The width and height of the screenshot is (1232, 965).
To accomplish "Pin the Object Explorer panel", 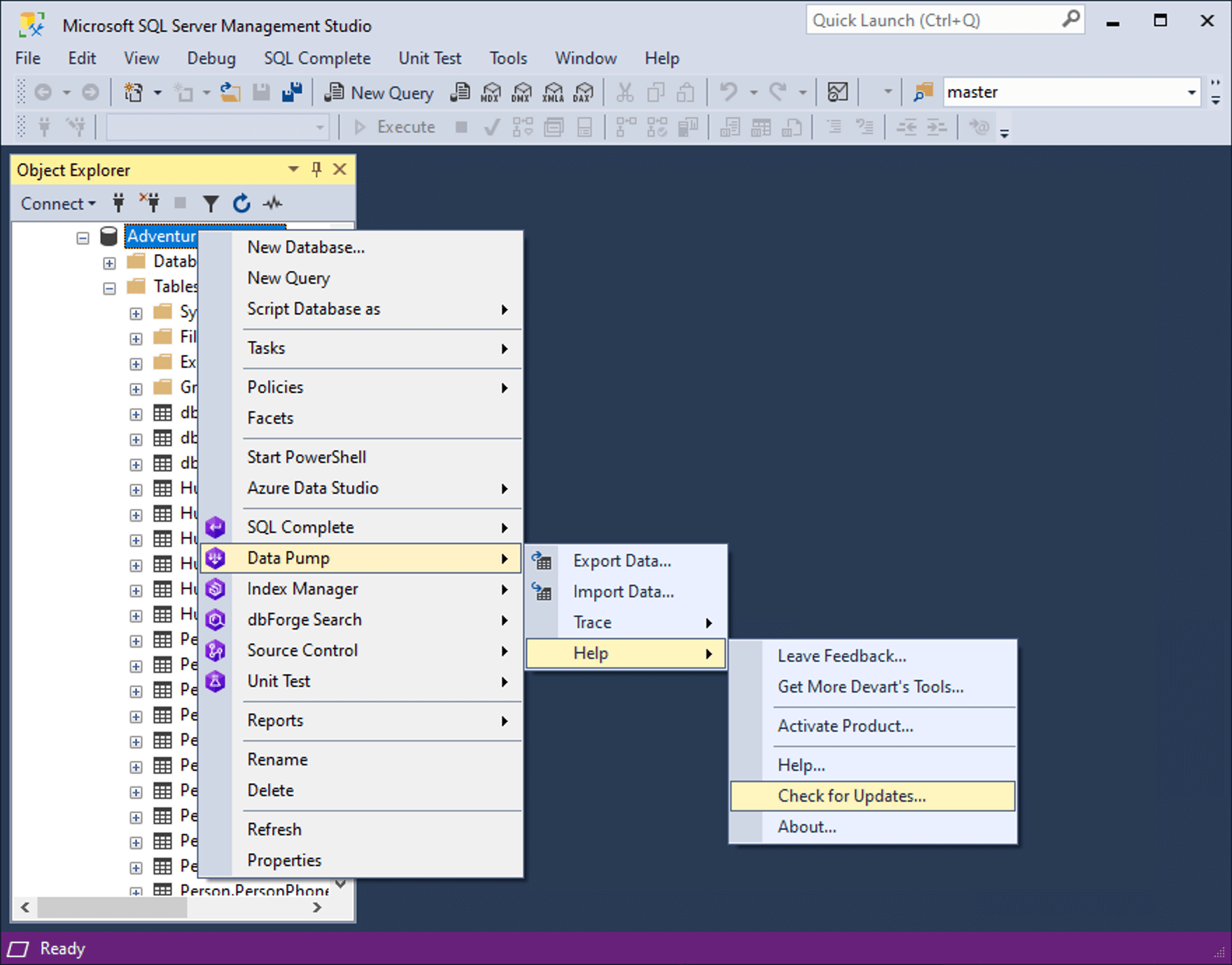I will coord(316,169).
